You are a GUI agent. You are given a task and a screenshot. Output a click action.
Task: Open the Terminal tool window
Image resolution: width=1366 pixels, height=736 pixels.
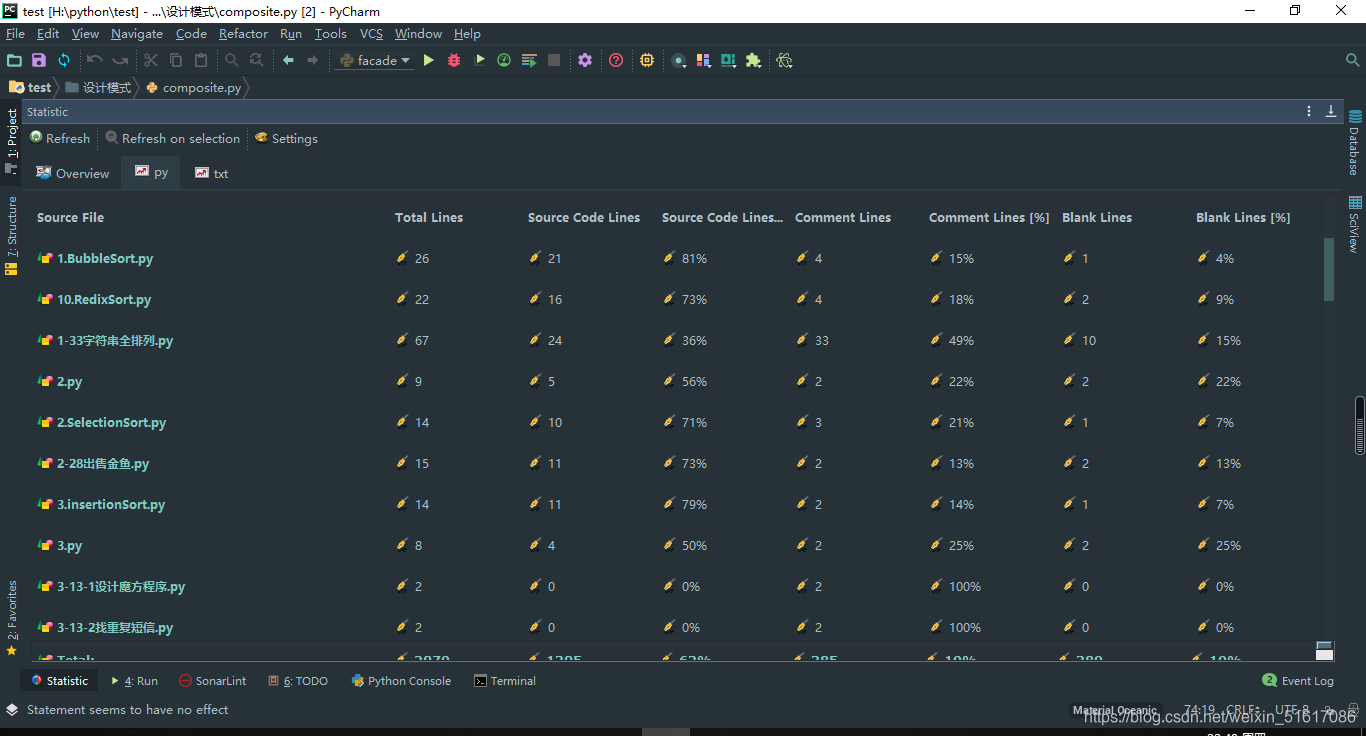point(505,681)
